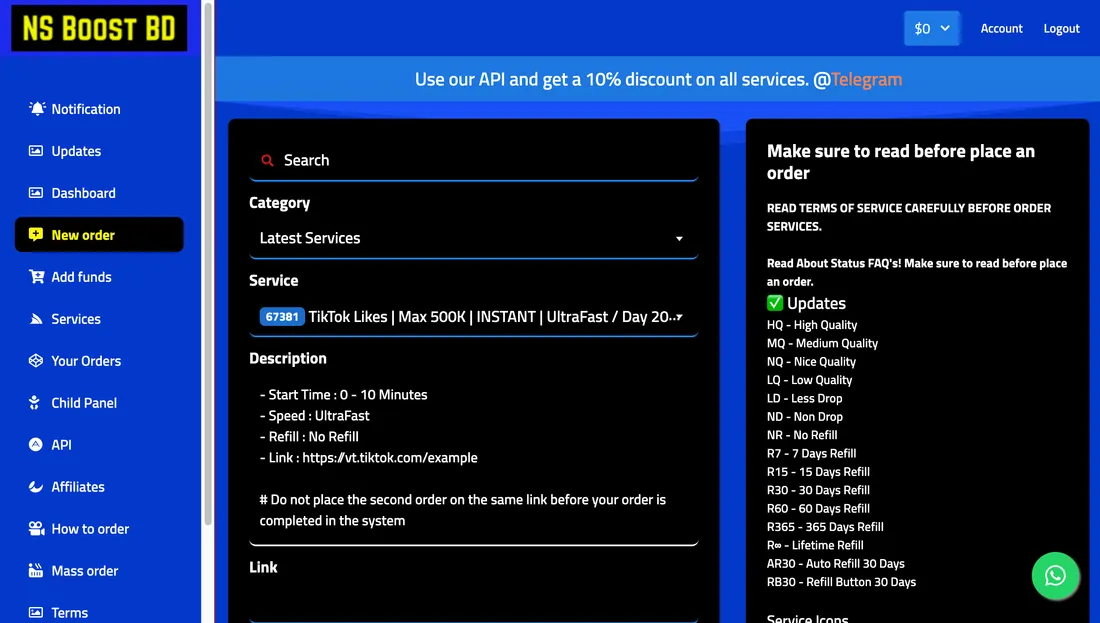Click the Mass order icon
Image resolution: width=1100 pixels, height=623 pixels.
pyautogui.click(x=36, y=570)
